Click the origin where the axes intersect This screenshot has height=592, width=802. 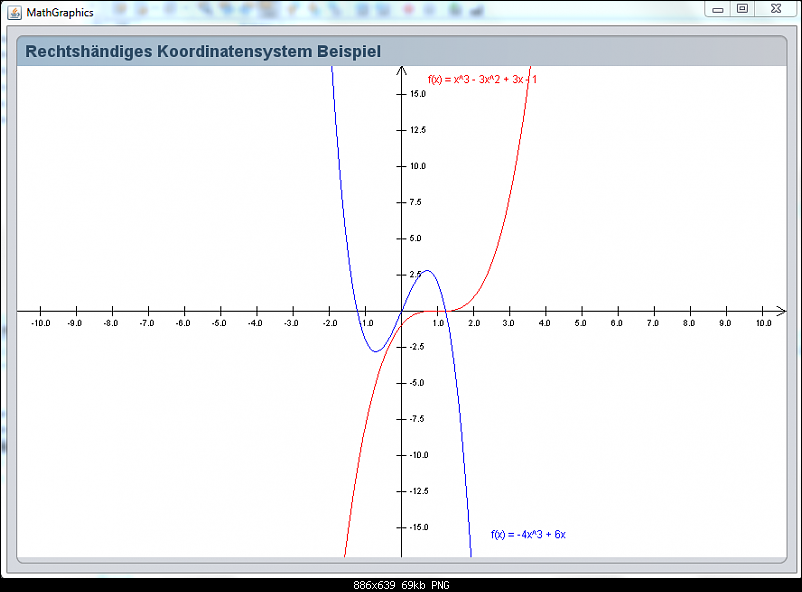click(402, 311)
